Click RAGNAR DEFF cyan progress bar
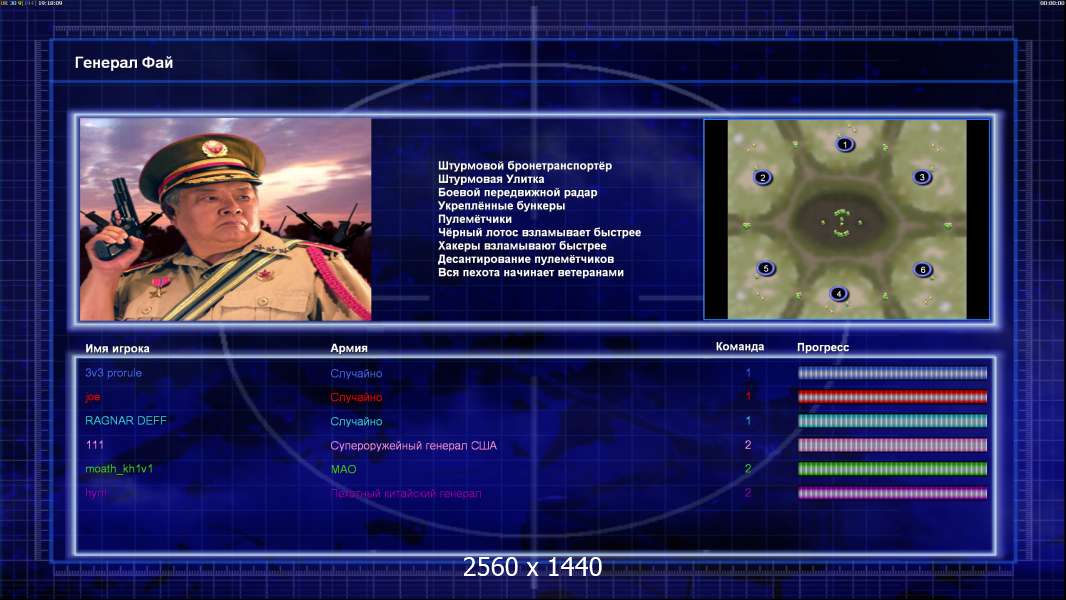The height and width of the screenshot is (600, 1066). click(x=892, y=421)
